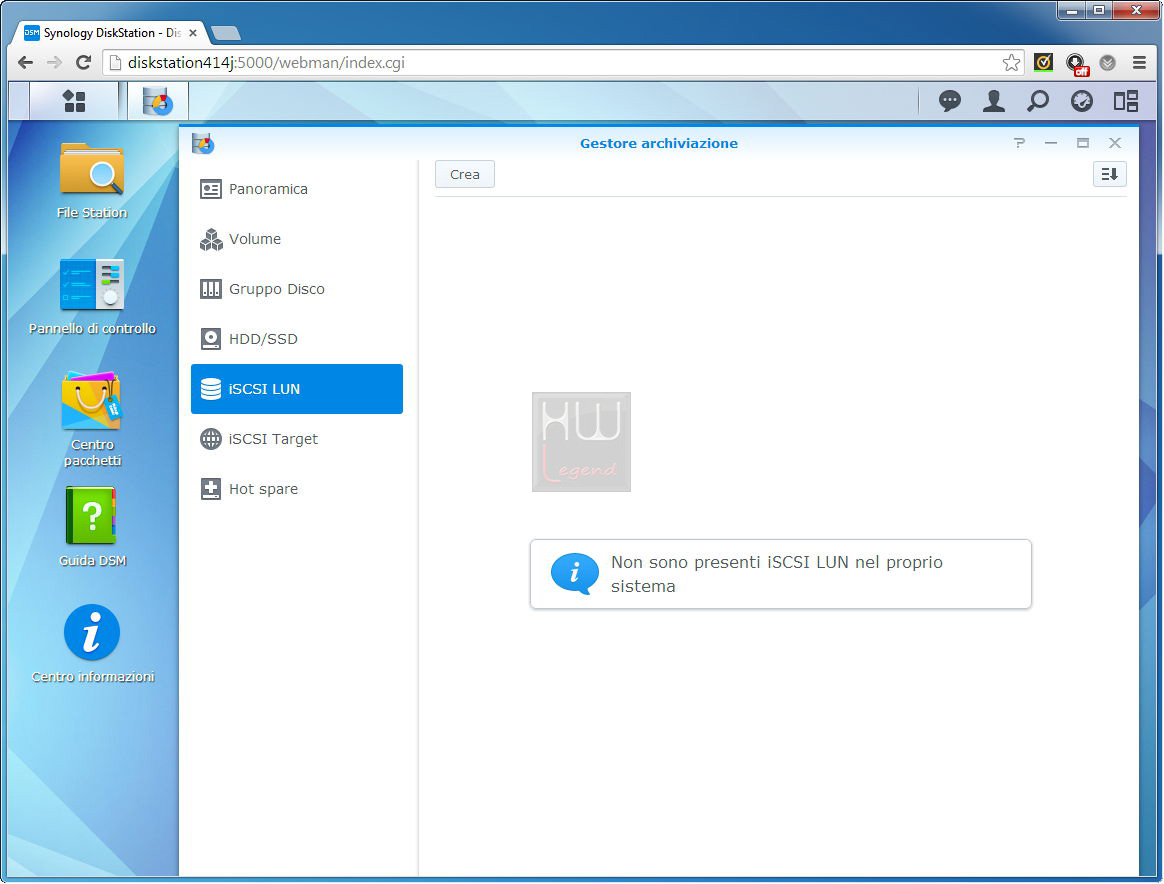
Task: Open Centro pacchetti desktop icon
Action: coord(92,419)
